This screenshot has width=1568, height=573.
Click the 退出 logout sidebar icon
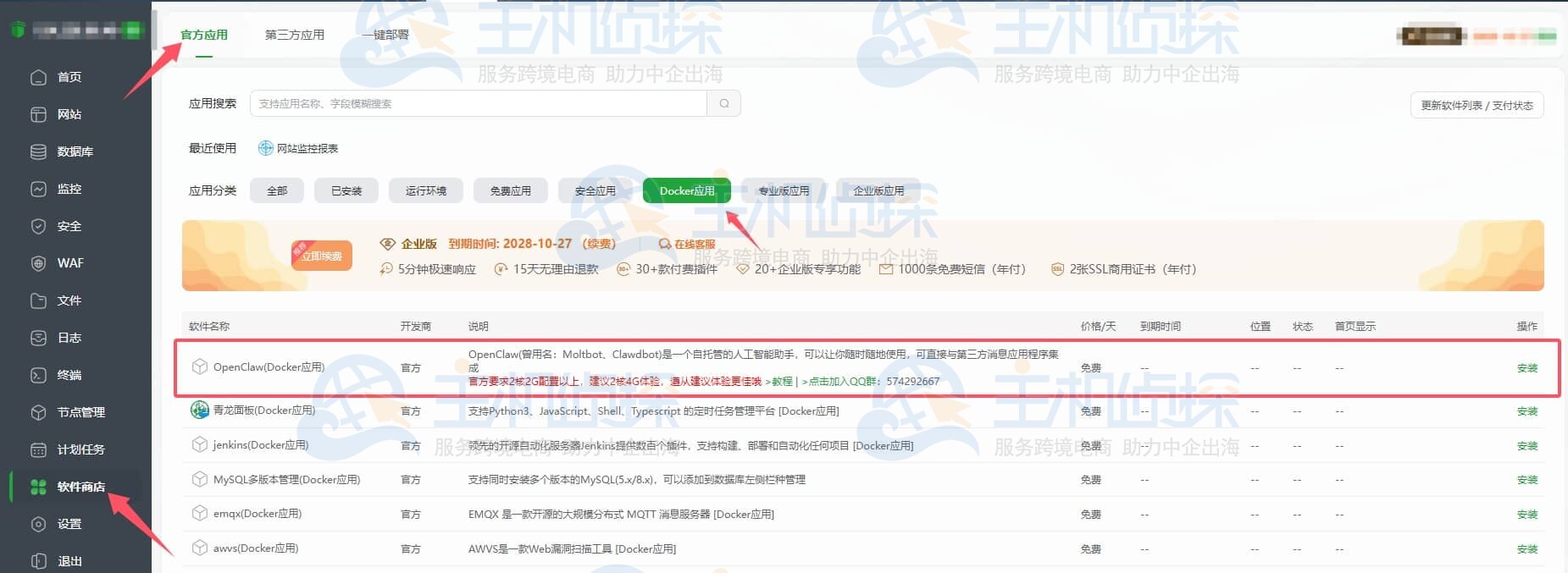tap(38, 561)
